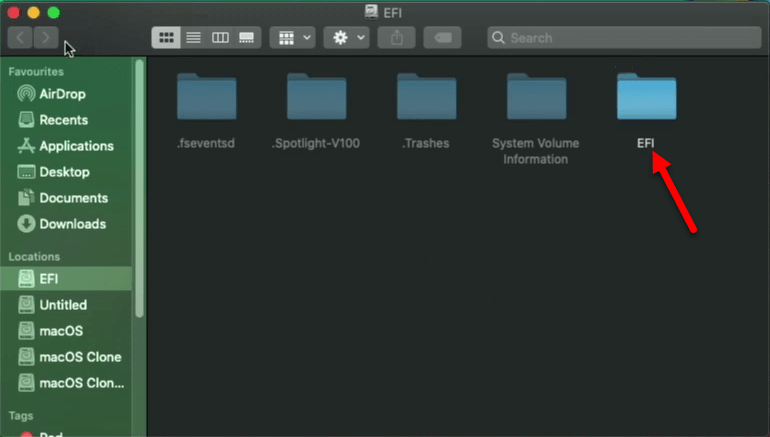Click the Locations section header
The height and width of the screenshot is (437, 770).
tap(34, 257)
